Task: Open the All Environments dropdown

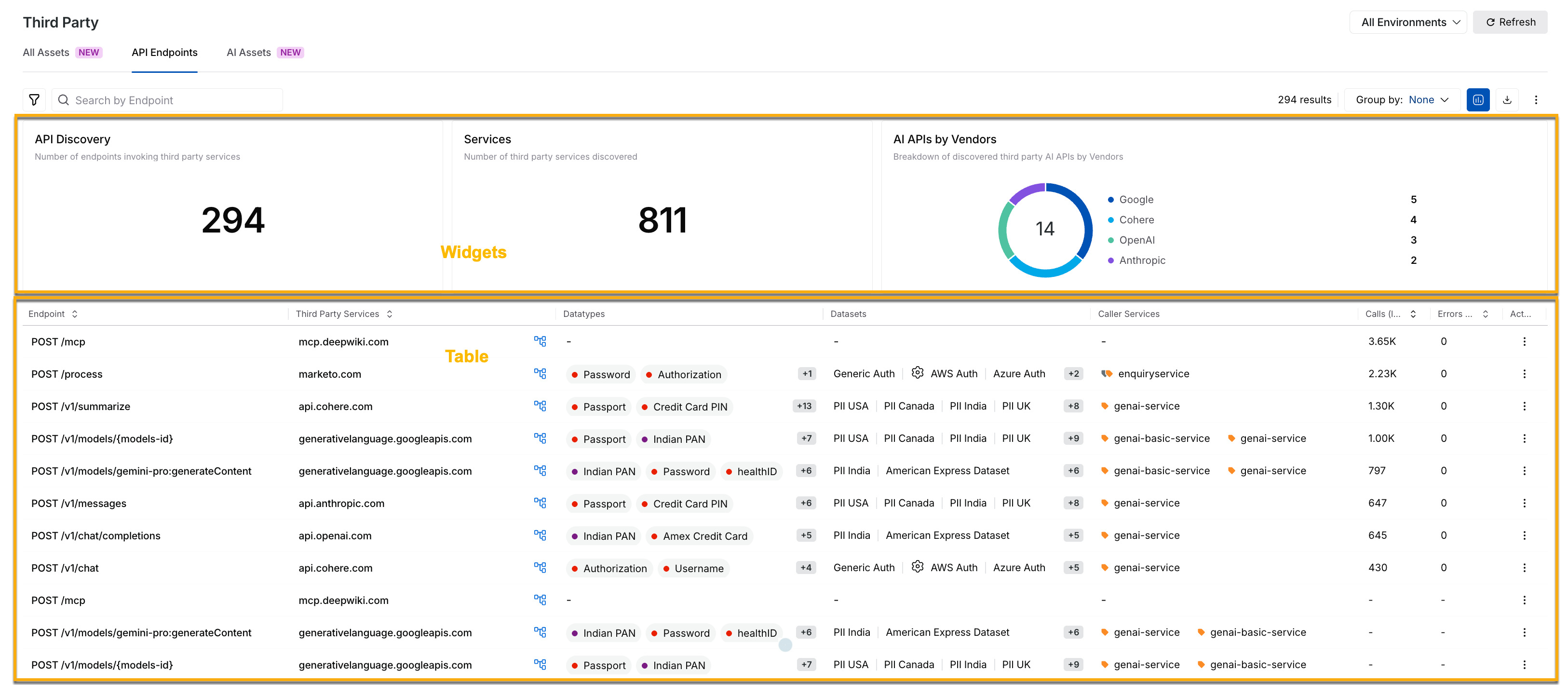Action: coord(1408,22)
